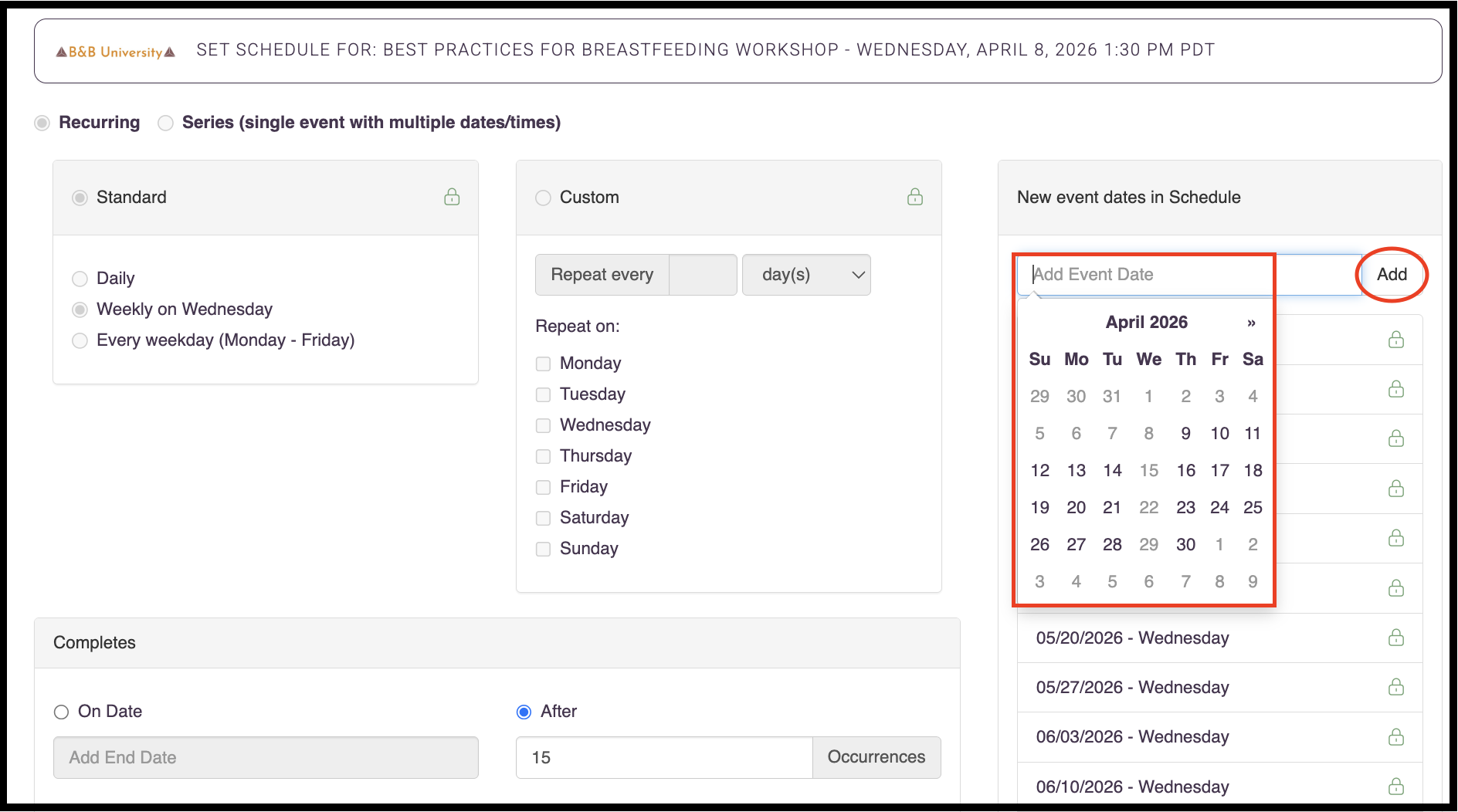1458x812 pixels.
Task: Focus the Add Event Date field
Action: click(1189, 275)
